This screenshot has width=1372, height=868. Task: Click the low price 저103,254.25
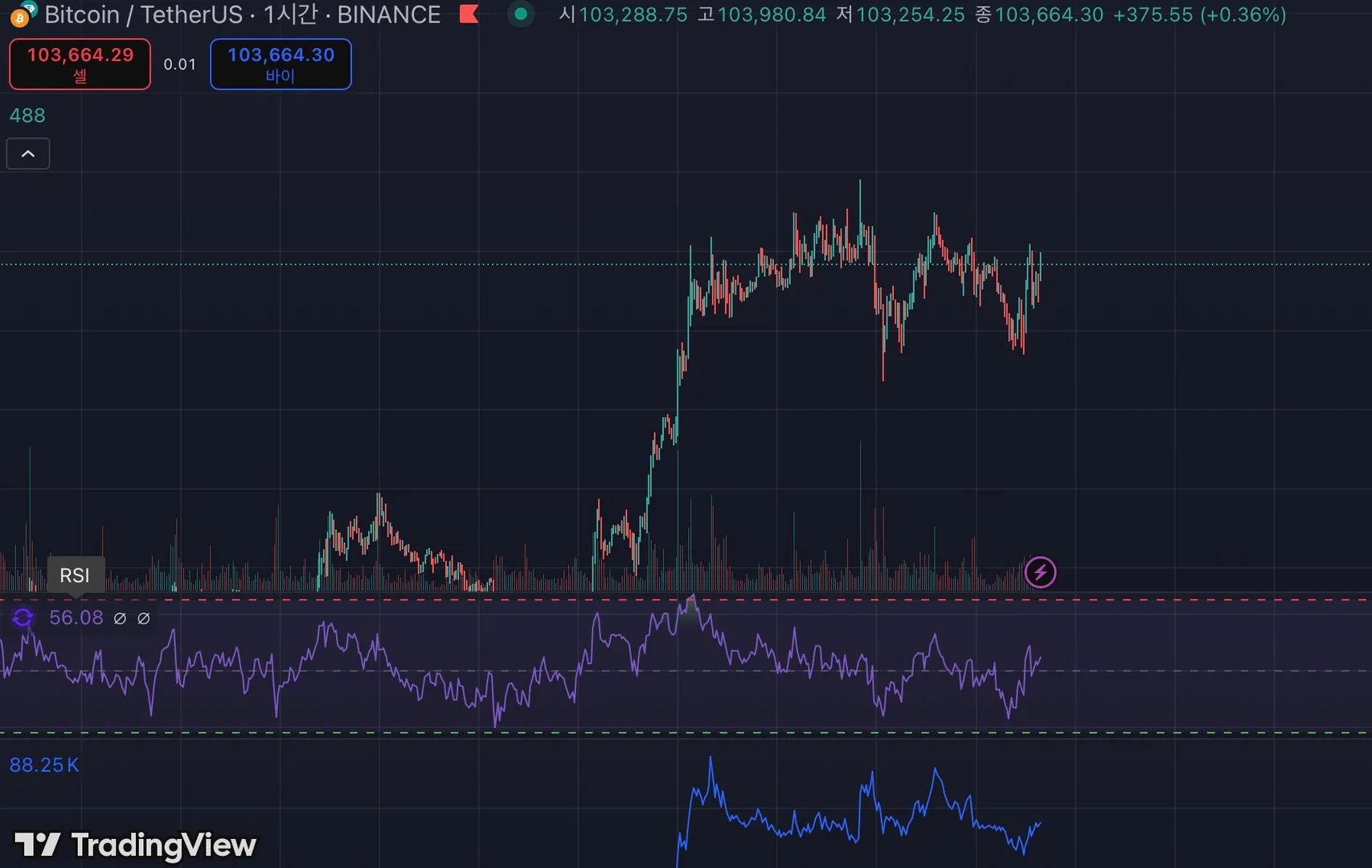click(x=900, y=14)
